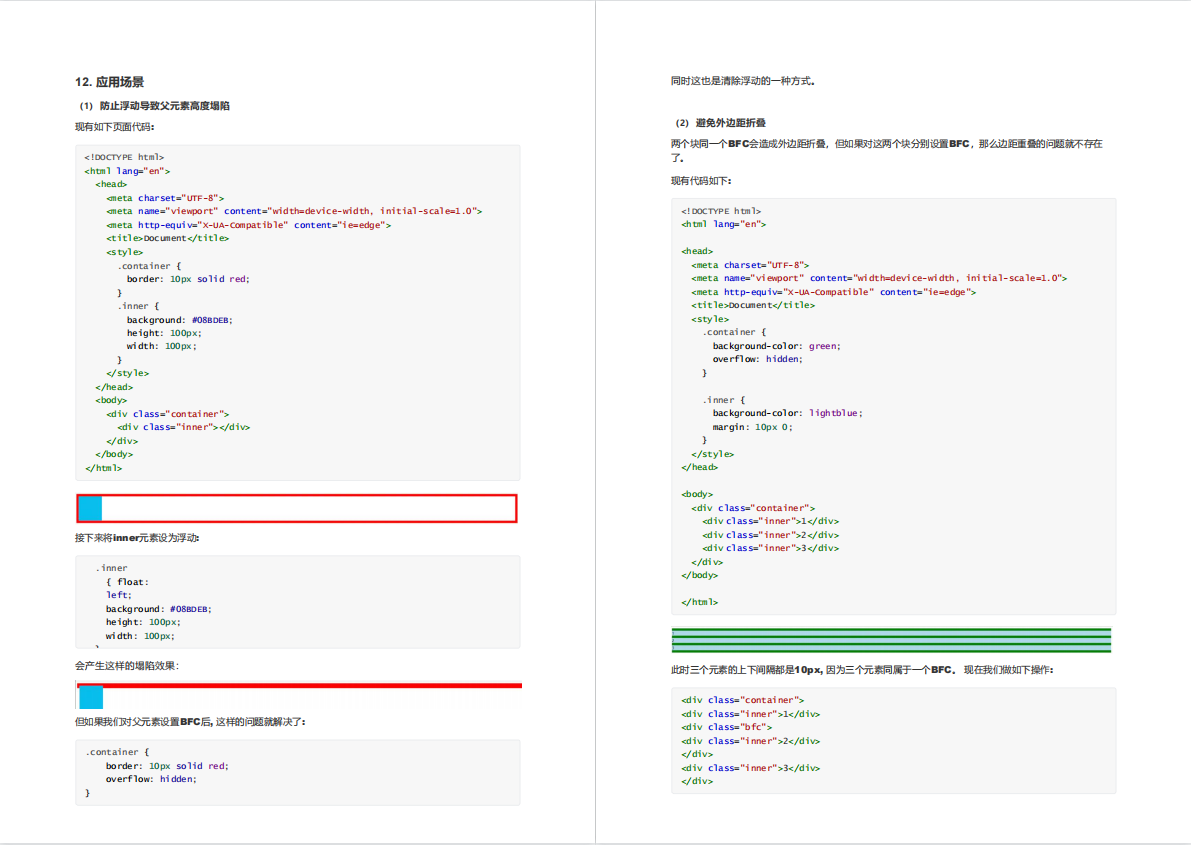Click the <div class="bfc"> code line
Viewport: 1191px width, 845px height.
click(726, 728)
